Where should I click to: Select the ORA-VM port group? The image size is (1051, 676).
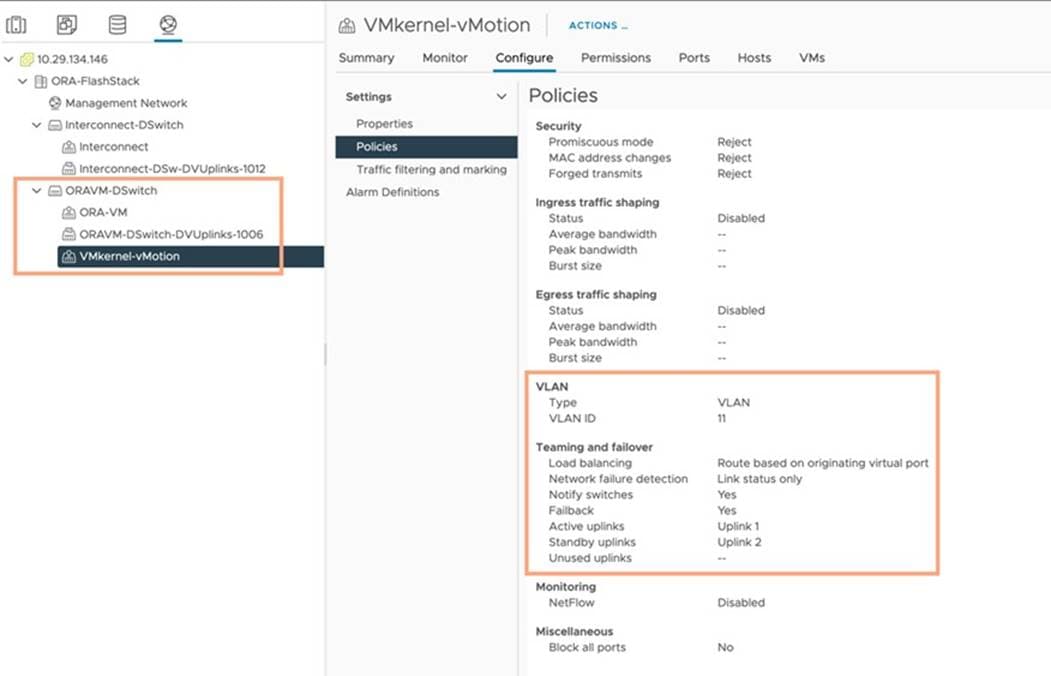coord(103,212)
